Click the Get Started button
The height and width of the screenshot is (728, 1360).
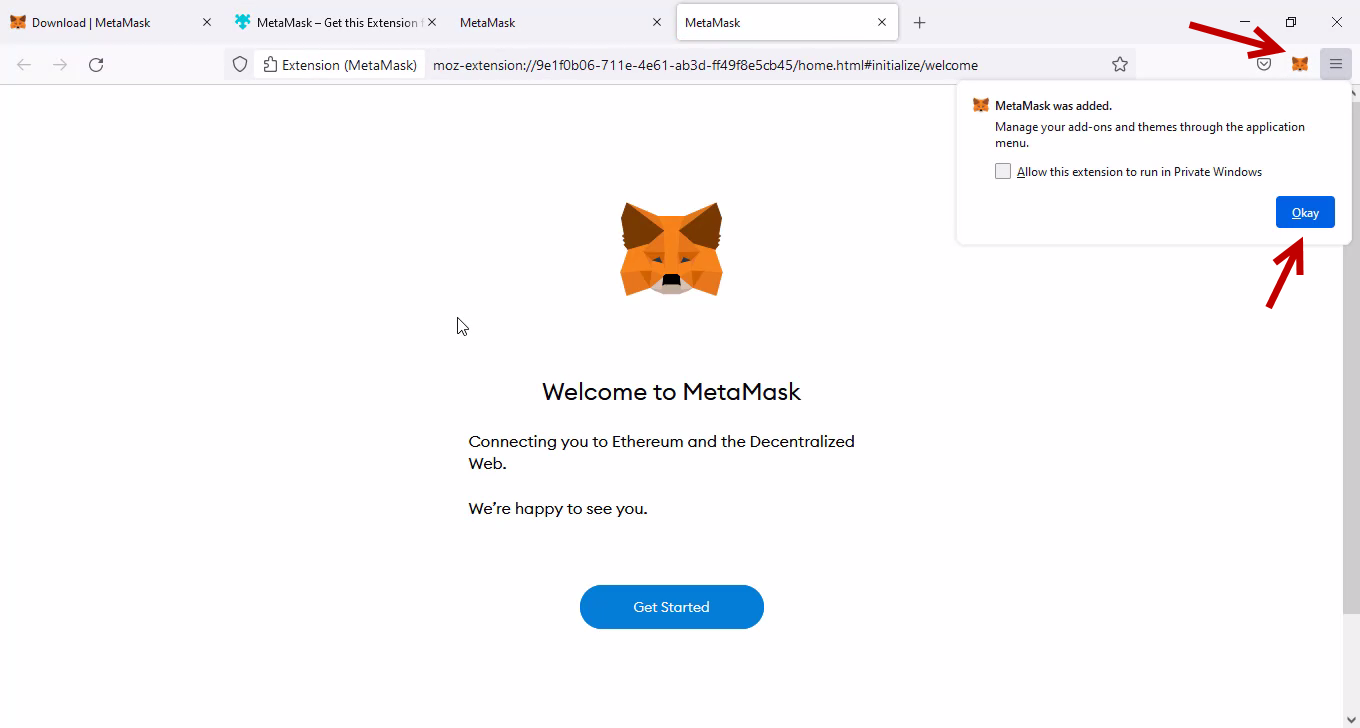(x=671, y=607)
